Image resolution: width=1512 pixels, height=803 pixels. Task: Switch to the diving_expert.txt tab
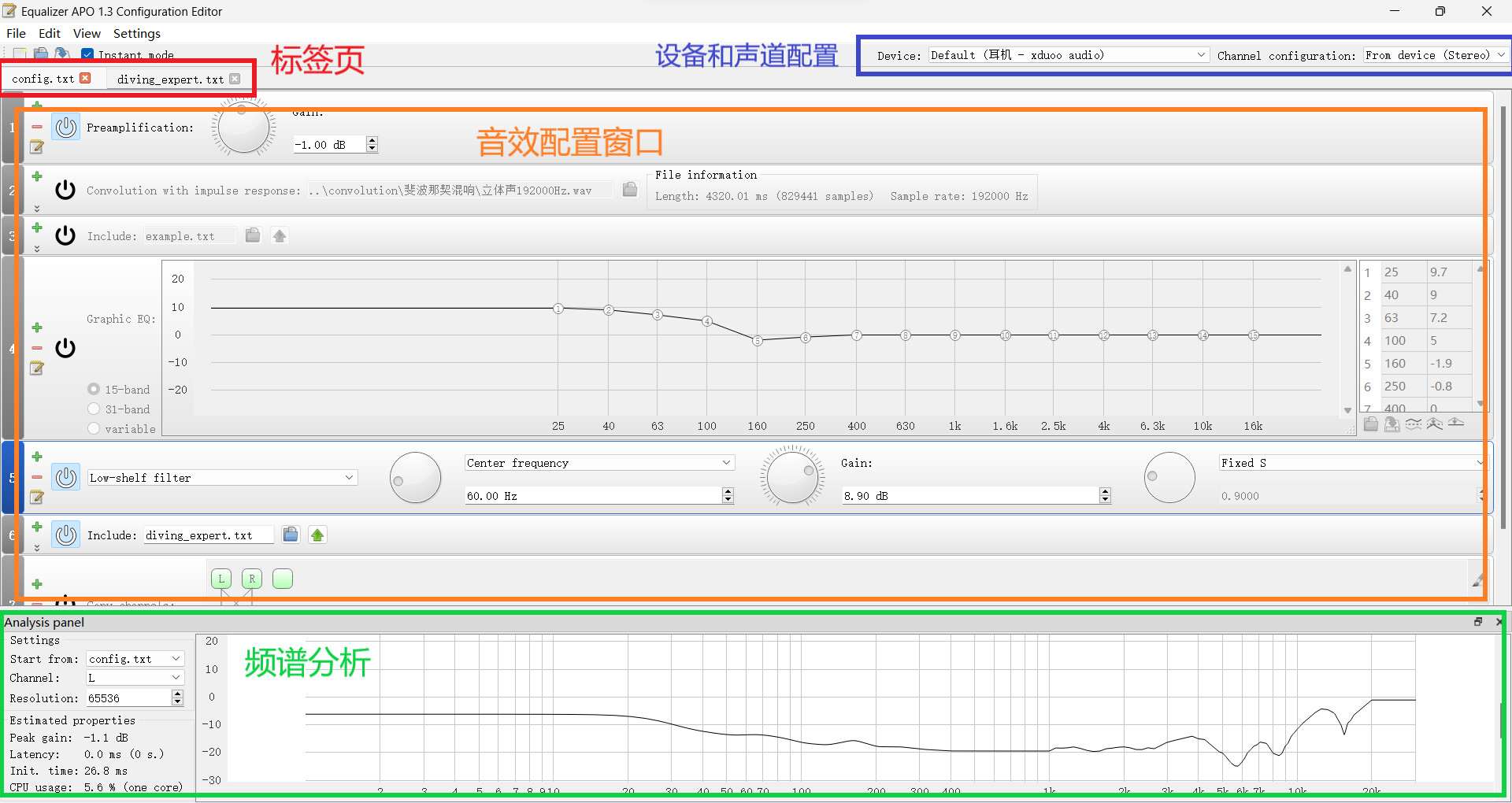click(169, 79)
